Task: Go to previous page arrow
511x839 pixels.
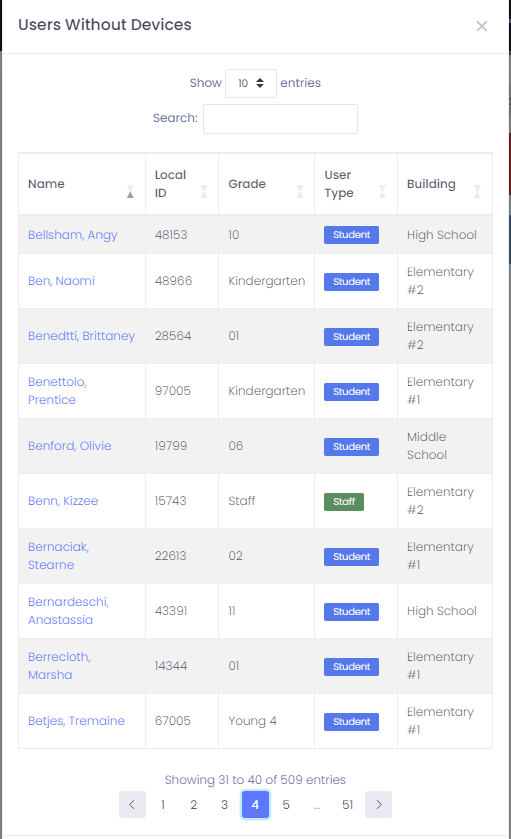Action: (132, 804)
